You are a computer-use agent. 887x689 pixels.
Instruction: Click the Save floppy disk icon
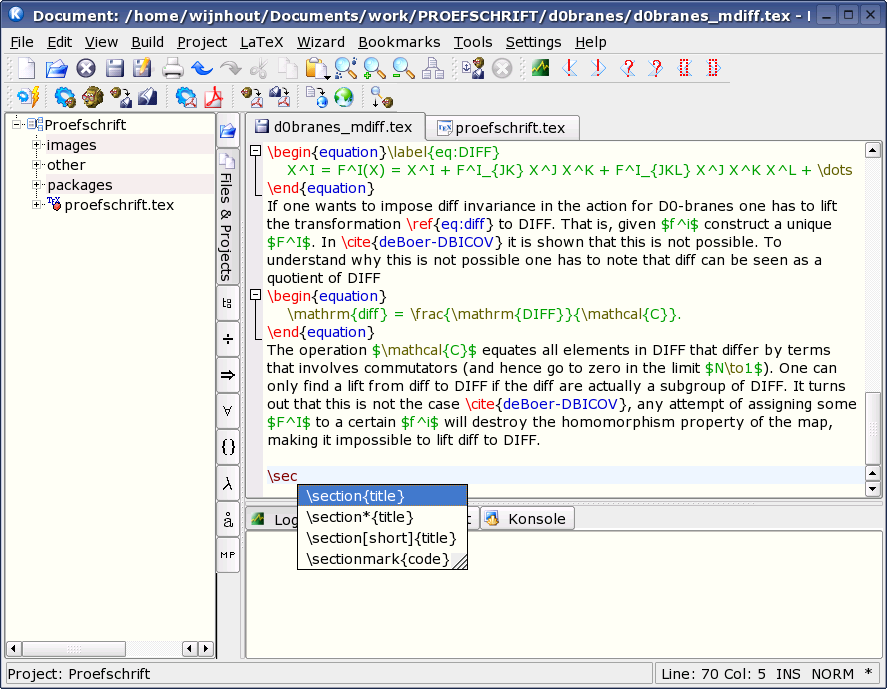coord(115,68)
